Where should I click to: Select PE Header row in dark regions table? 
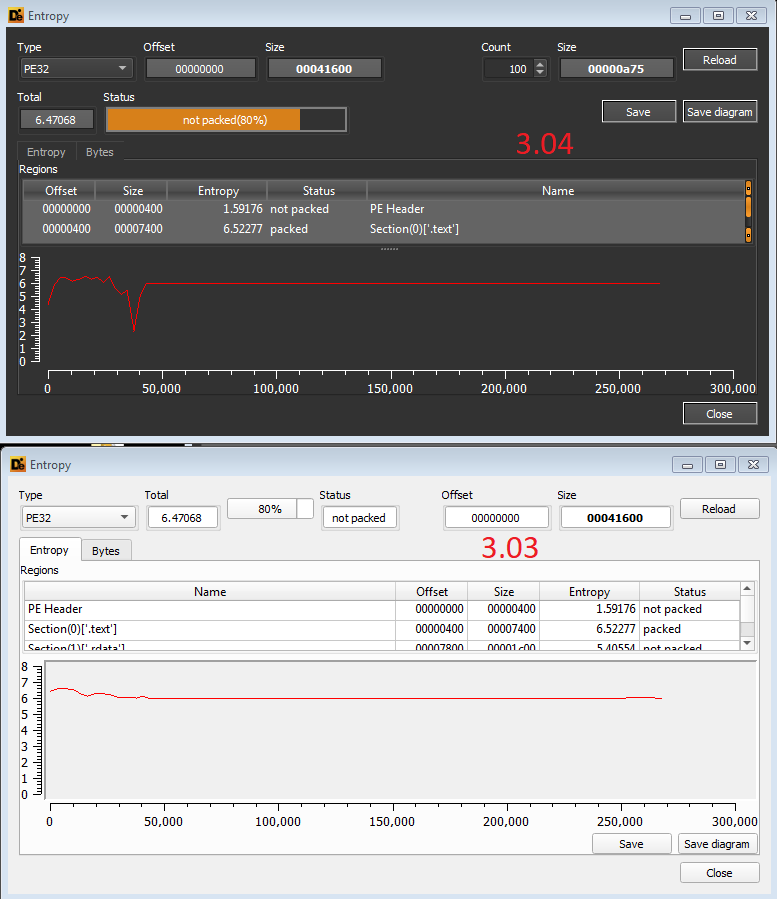(x=383, y=209)
